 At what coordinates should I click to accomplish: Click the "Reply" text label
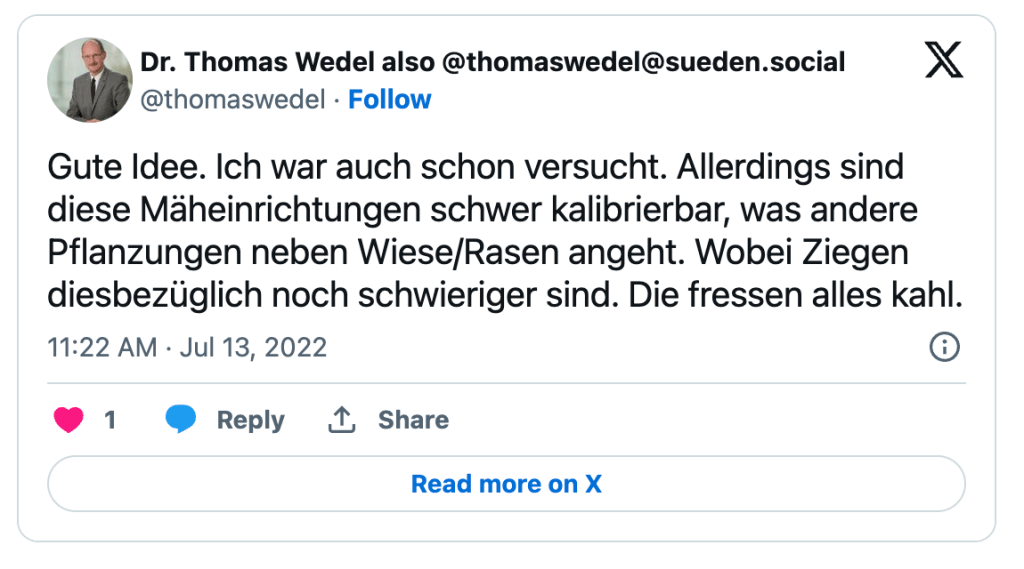click(x=250, y=420)
